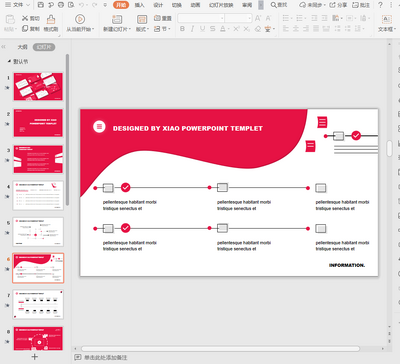Screen dimensions: 400x364
Task: Select slide 3 thumbnail
Action: click(x=38, y=159)
